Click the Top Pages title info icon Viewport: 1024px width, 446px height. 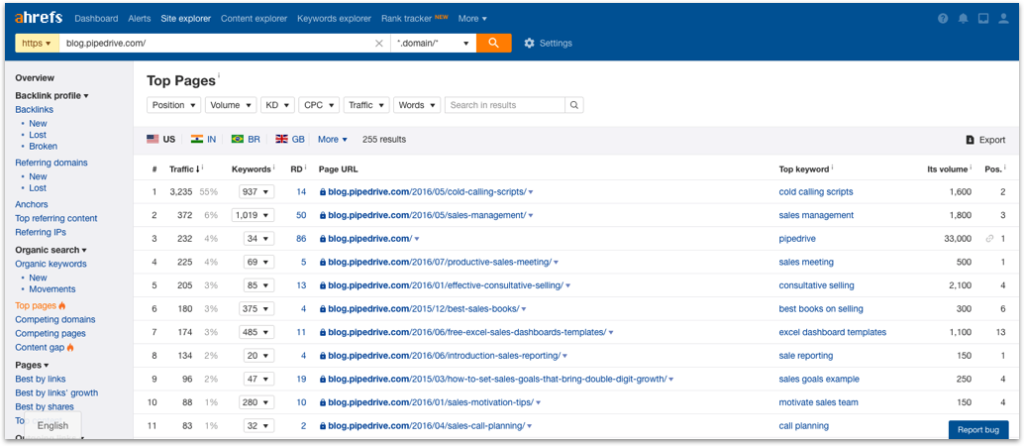[219, 78]
